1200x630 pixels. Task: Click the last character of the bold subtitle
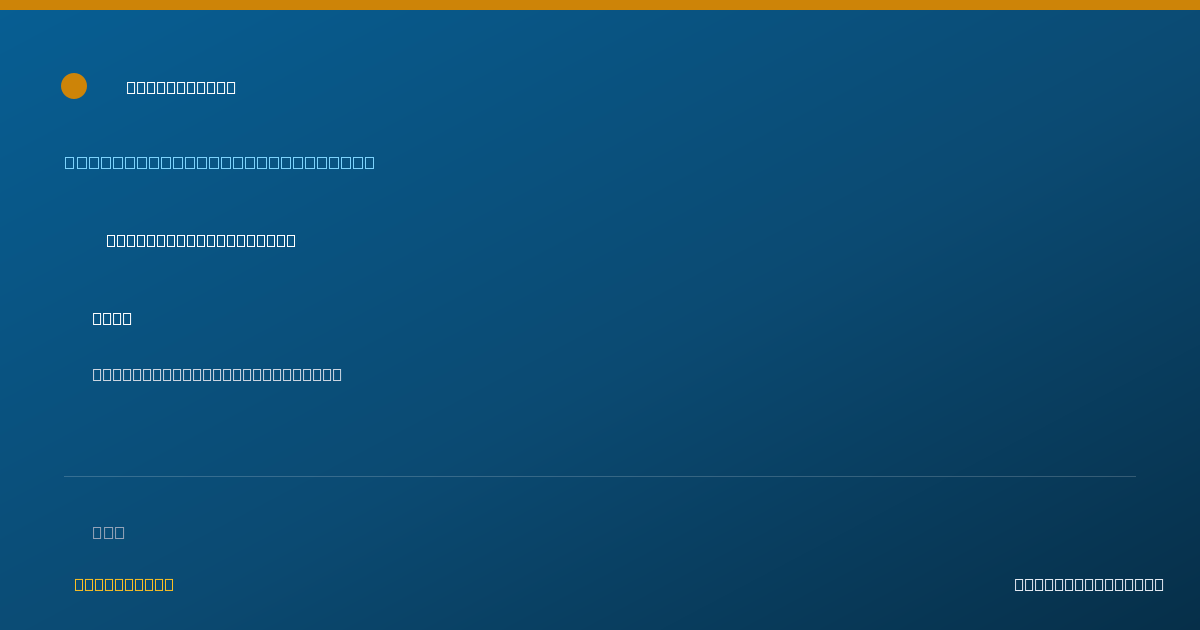pos(291,240)
